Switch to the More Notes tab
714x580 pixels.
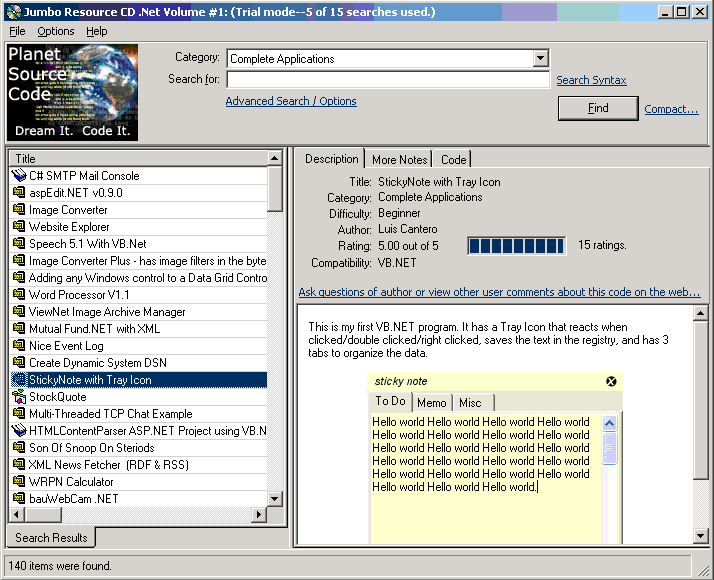[399, 160]
